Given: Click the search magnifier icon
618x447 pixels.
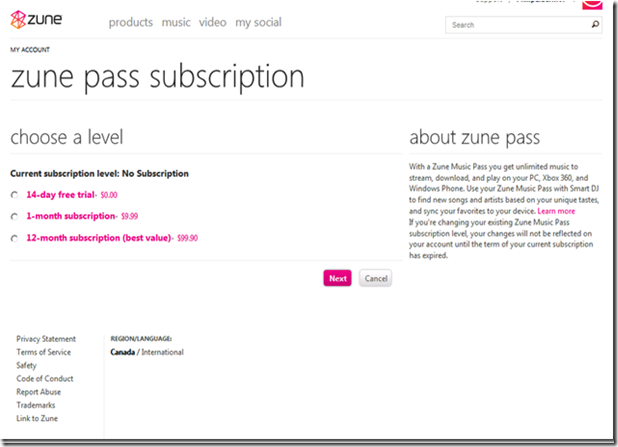Looking at the screenshot, I should [x=595, y=25].
